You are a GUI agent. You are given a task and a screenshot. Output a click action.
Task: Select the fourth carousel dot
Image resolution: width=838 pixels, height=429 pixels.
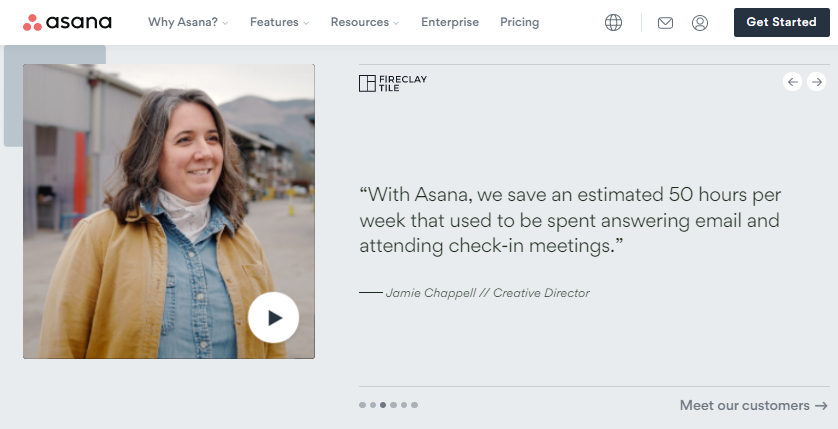click(393, 405)
